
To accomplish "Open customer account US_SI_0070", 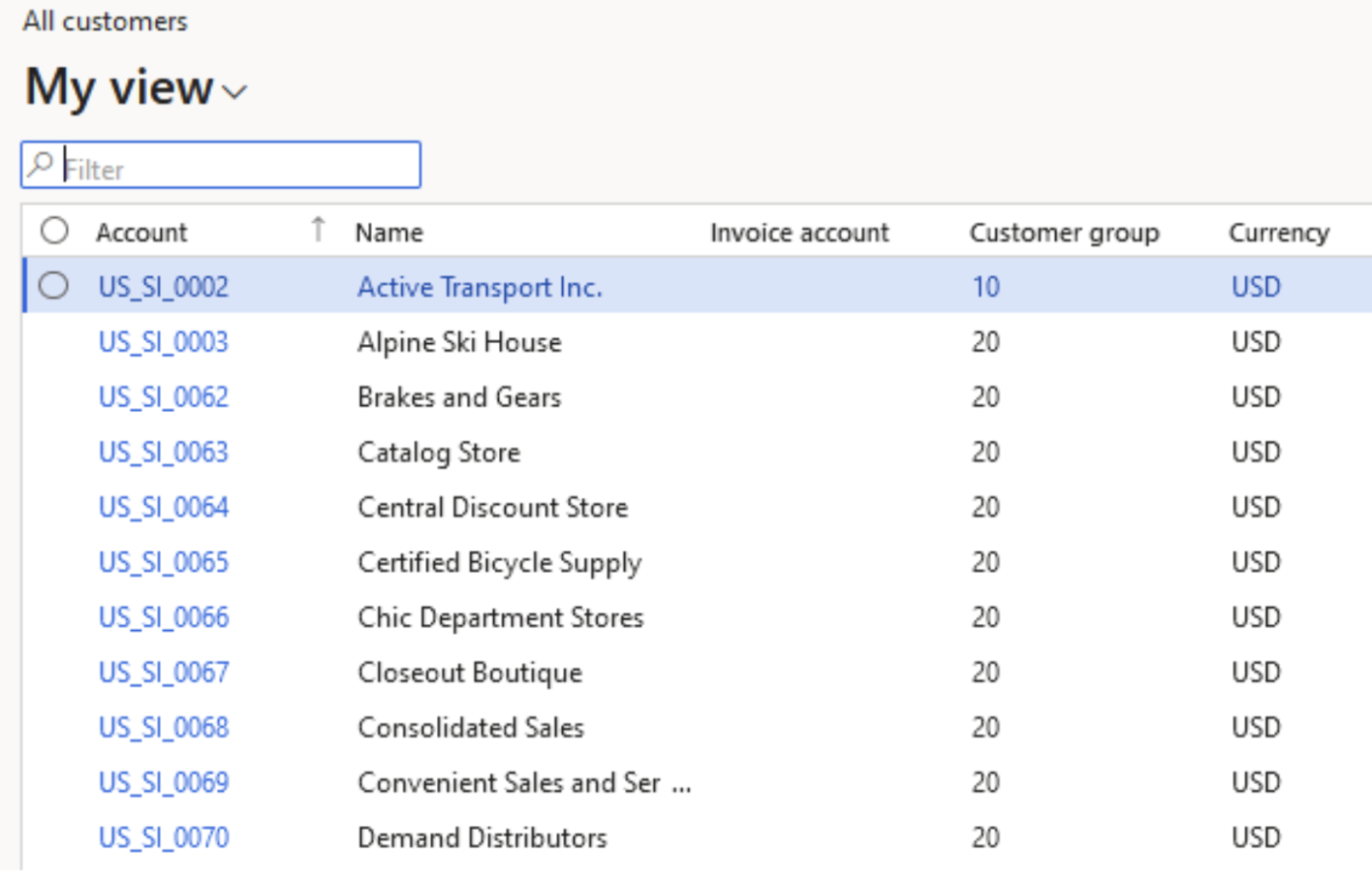I will [x=164, y=837].
